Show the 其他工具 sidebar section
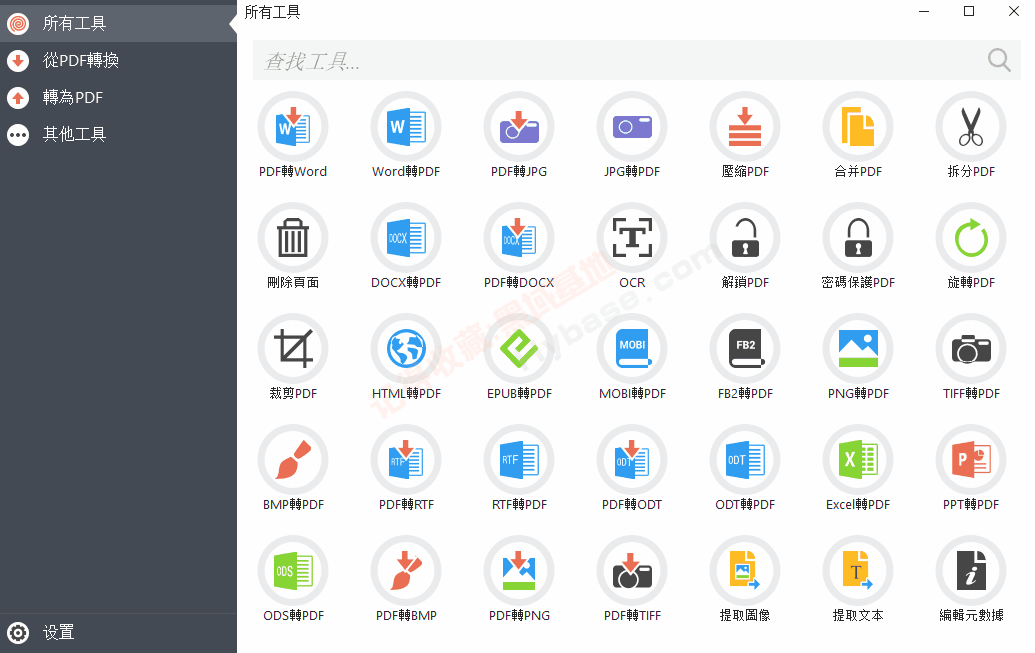Image resolution: width=1035 pixels, height=653 pixels. click(x=118, y=135)
